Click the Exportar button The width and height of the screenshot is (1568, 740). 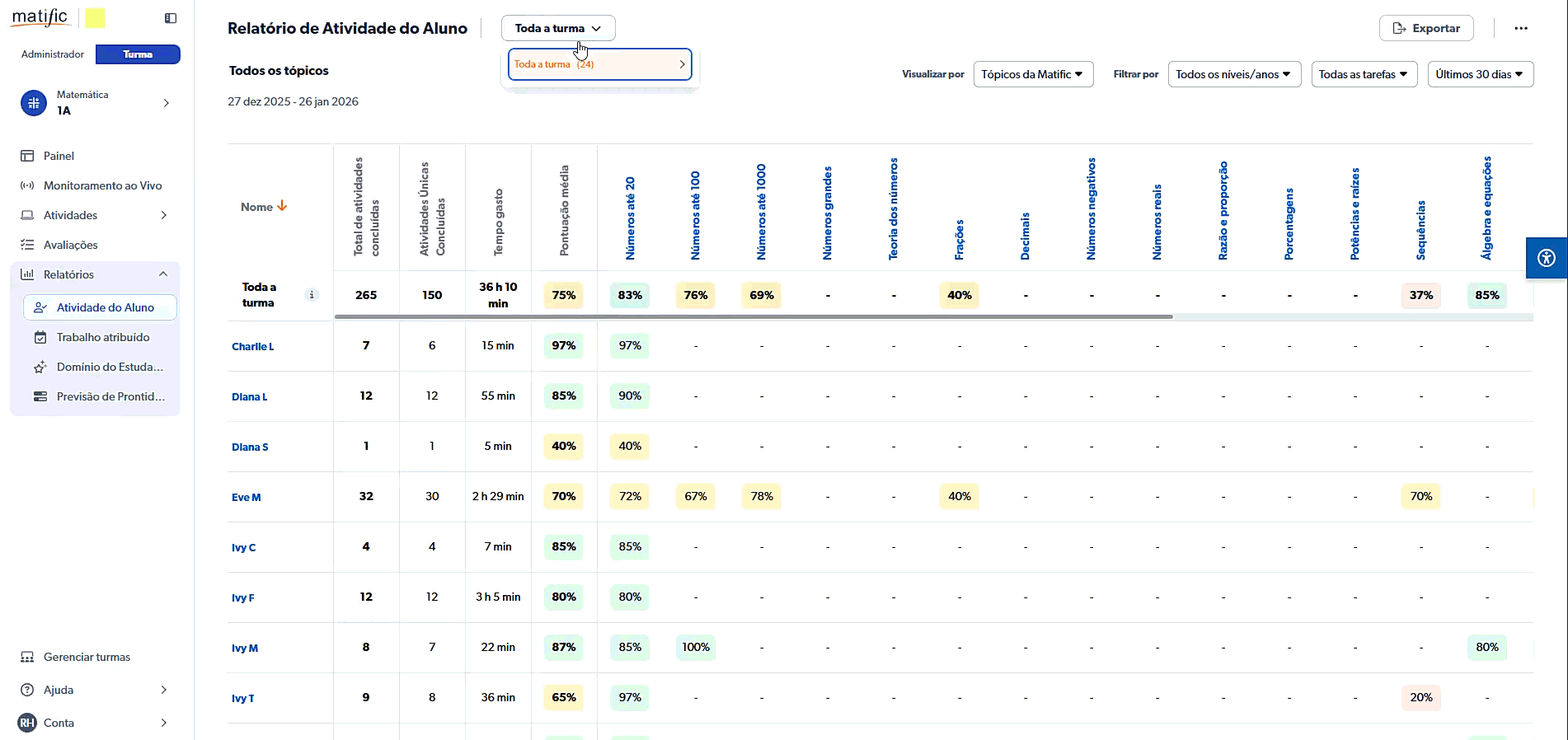pyautogui.click(x=1425, y=28)
